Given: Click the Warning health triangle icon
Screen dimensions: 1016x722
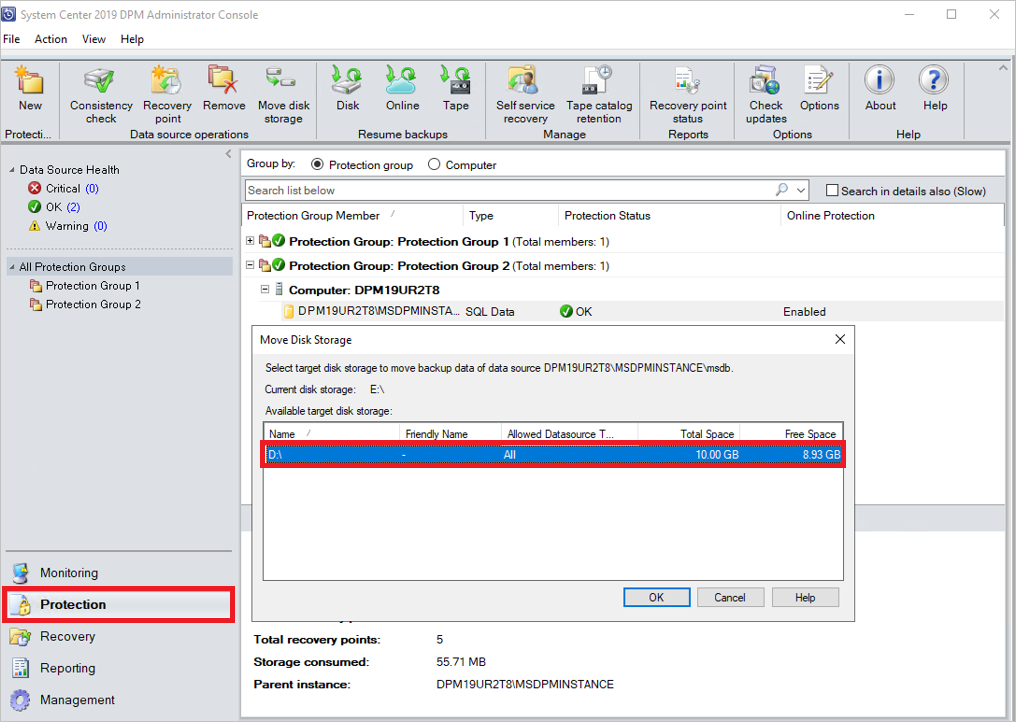Looking at the screenshot, I should [x=34, y=226].
